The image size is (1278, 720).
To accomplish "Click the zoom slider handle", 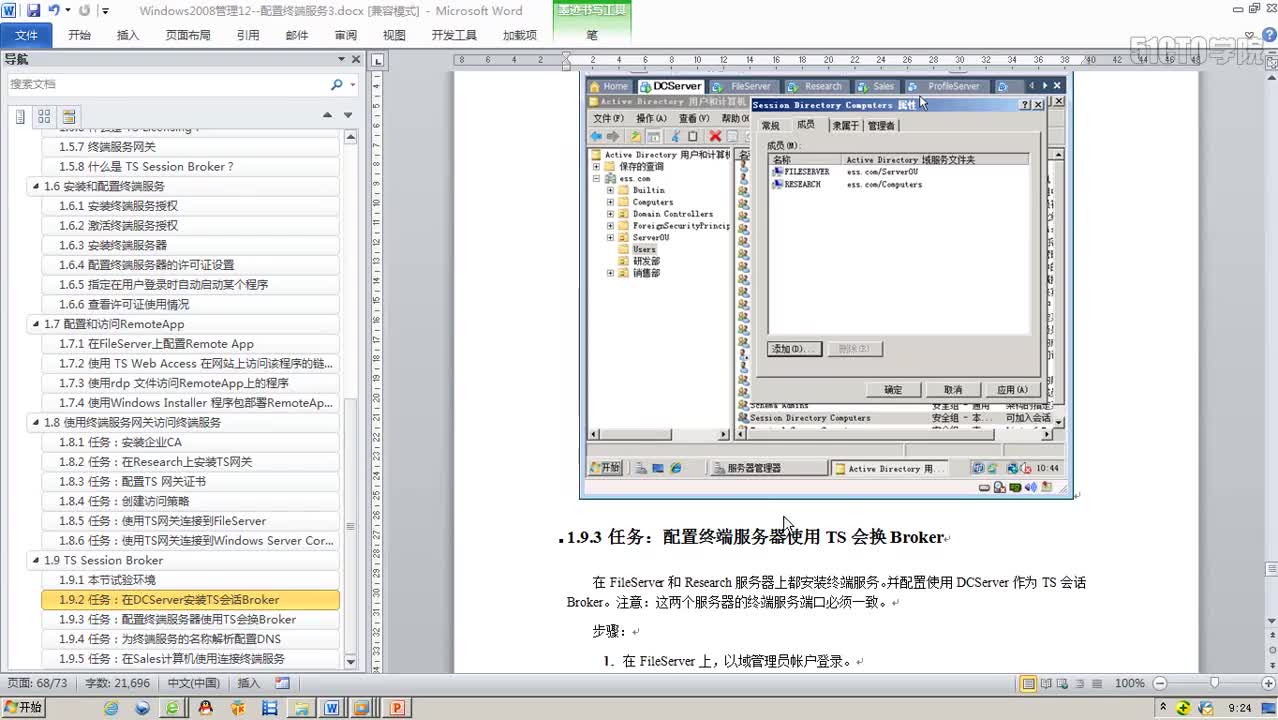I will tap(1214, 684).
